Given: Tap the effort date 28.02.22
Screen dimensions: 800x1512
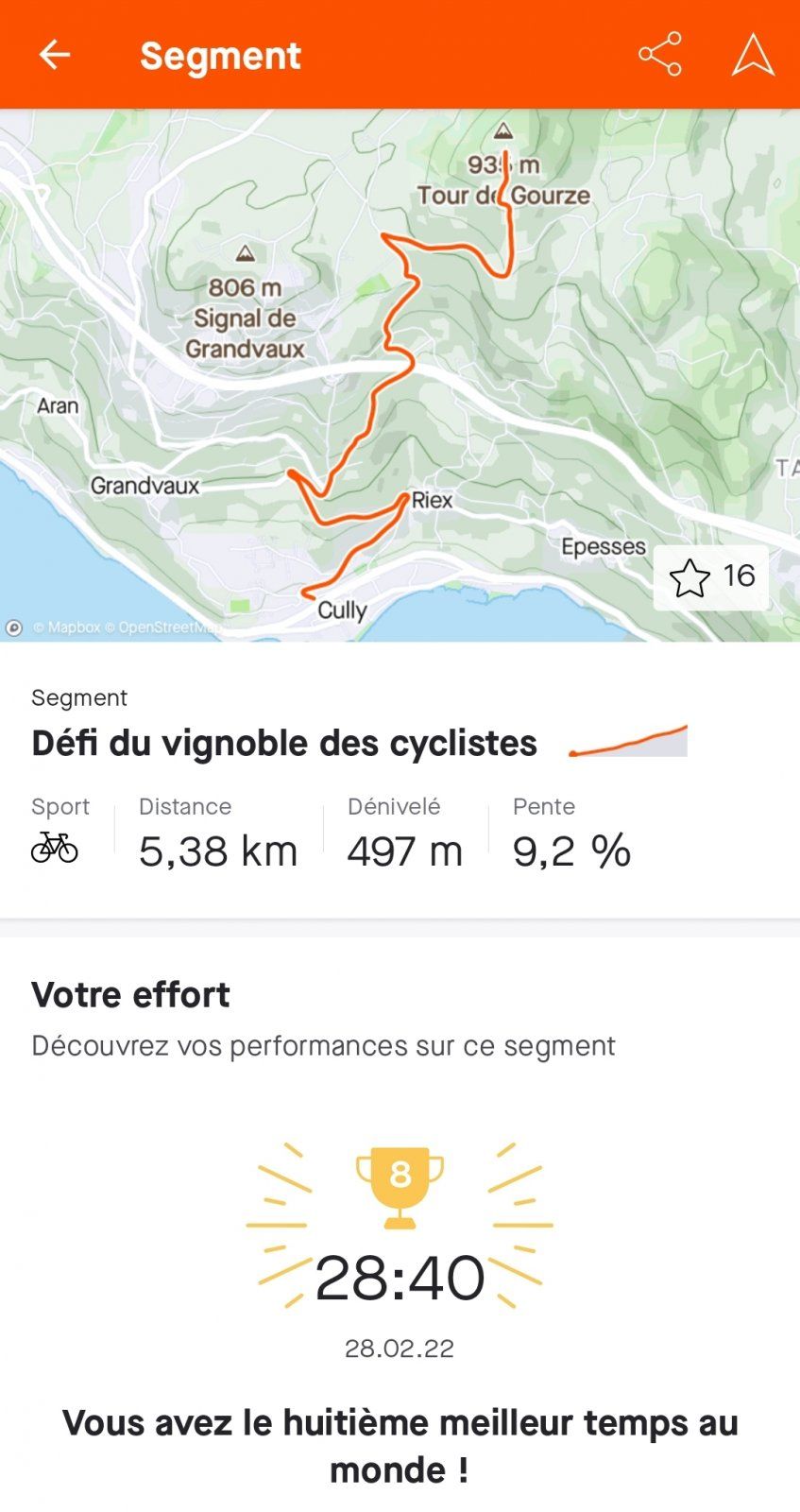Looking at the screenshot, I should tap(400, 1349).
